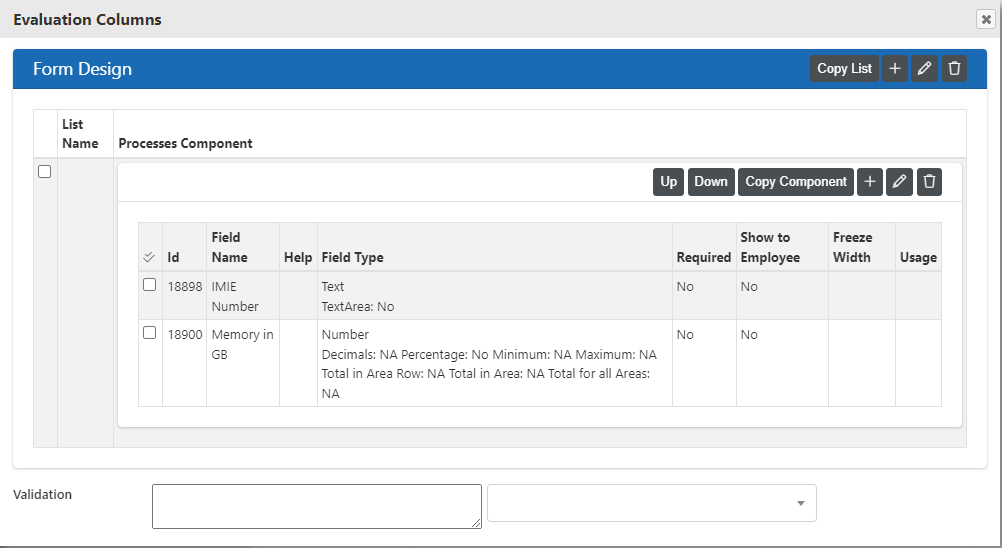This screenshot has height=548, width=1002.
Task: Add a new field with component plus icon
Action: [870, 181]
